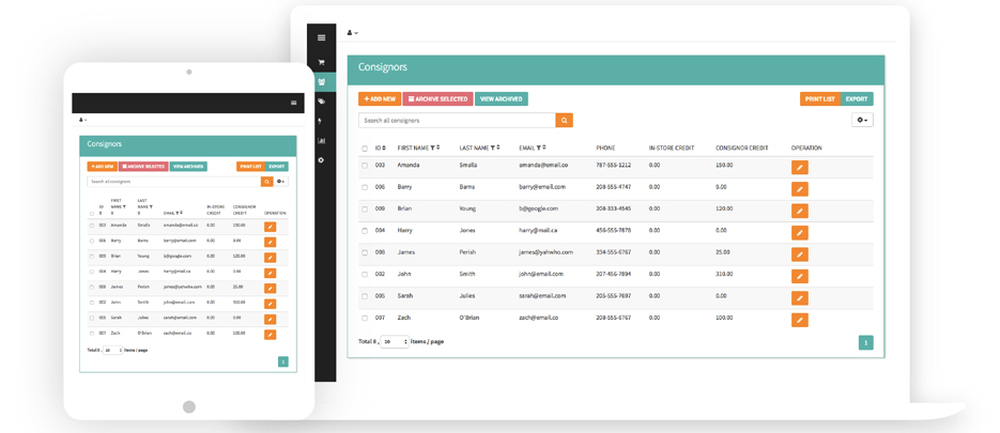Click the CONSIGNOR CREDIT column header on laptop
This screenshot has width=1000, height=433.
pos(742,148)
